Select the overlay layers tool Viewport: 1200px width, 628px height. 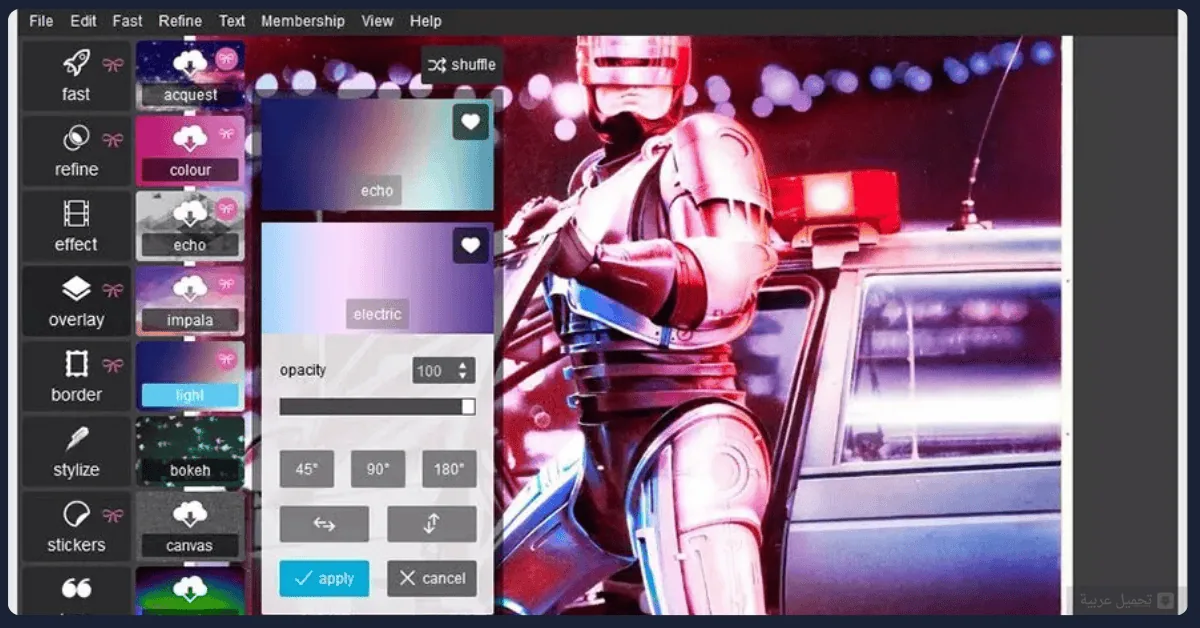click(76, 301)
